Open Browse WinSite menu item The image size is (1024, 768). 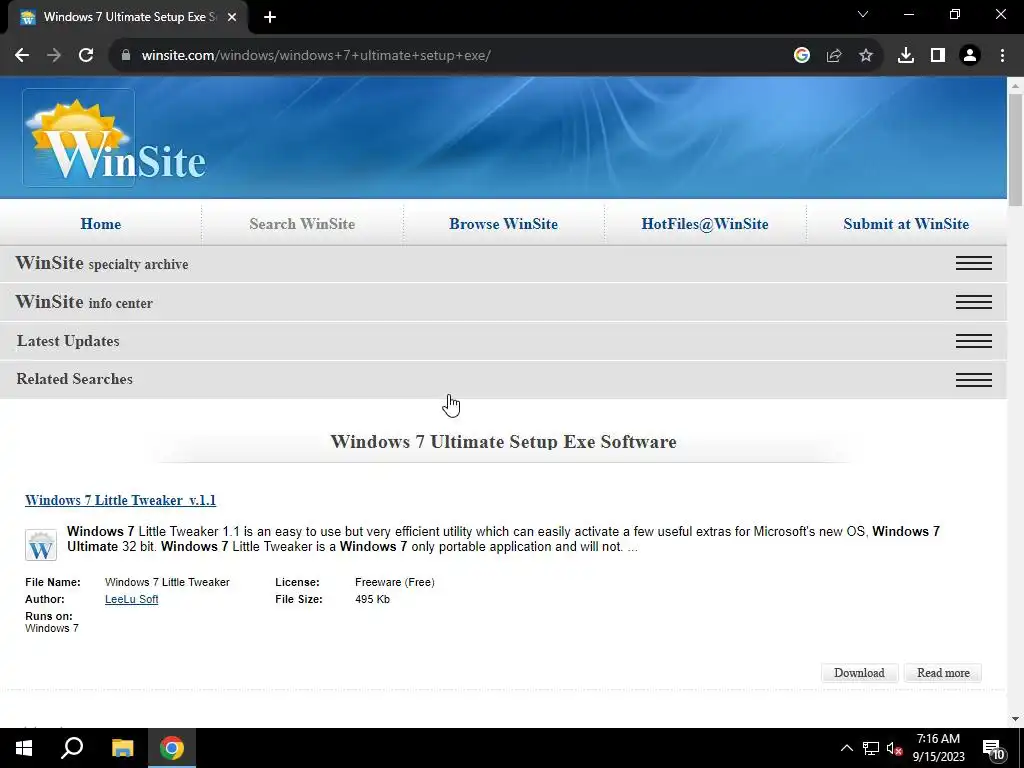504,224
